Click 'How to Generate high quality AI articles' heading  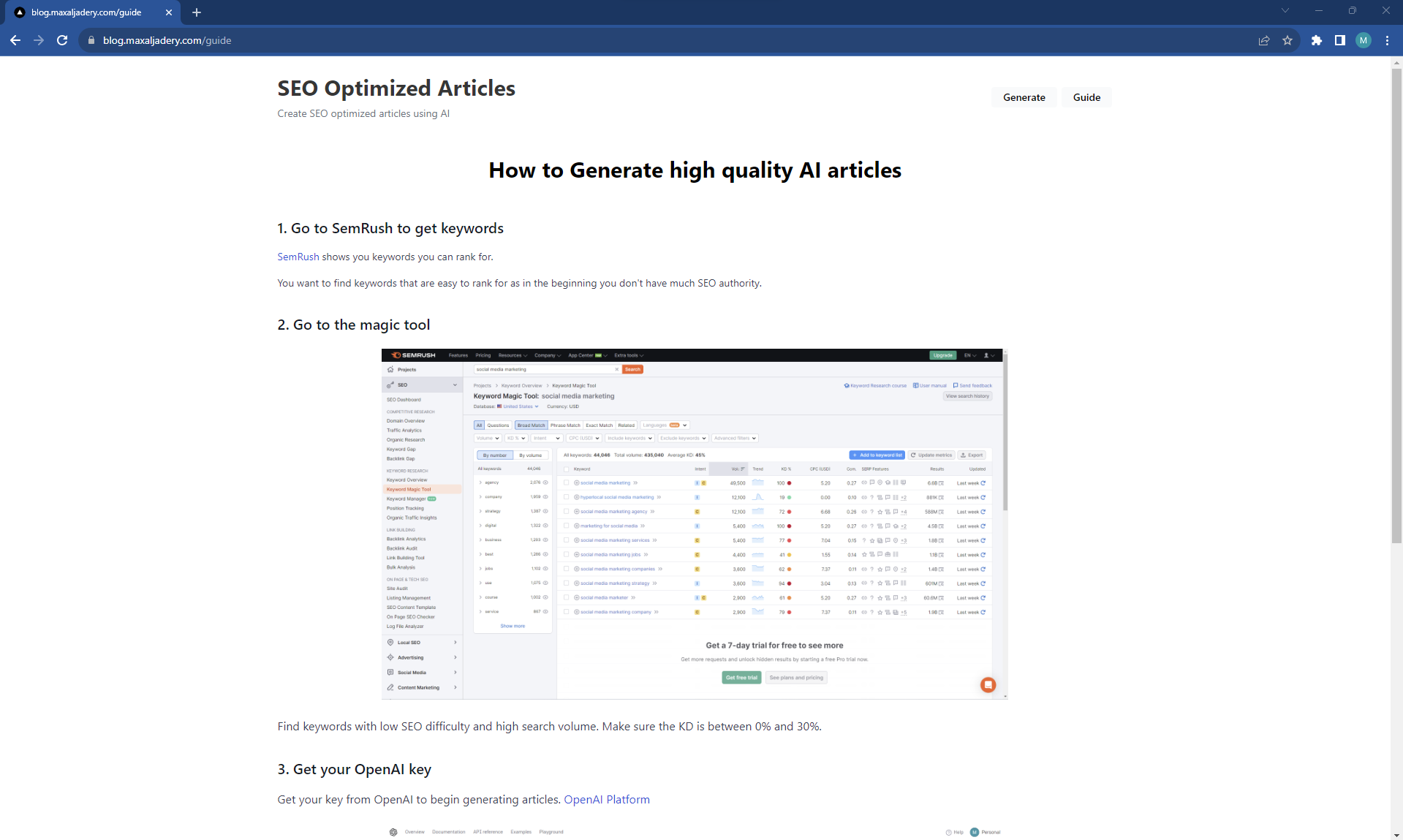click(x=695, y=170)
